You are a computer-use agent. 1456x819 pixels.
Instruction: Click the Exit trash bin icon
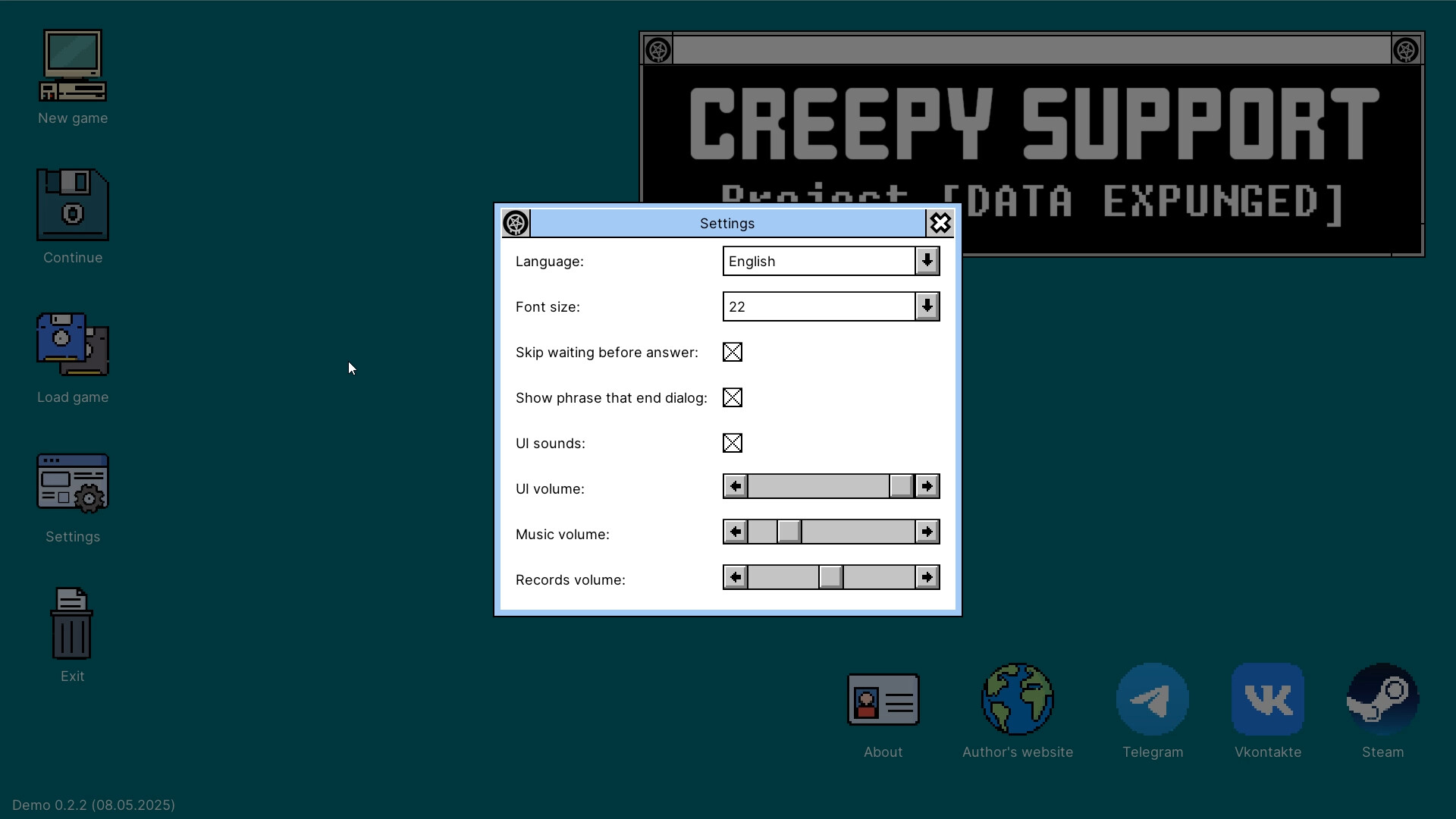click(x=71, y=623)
